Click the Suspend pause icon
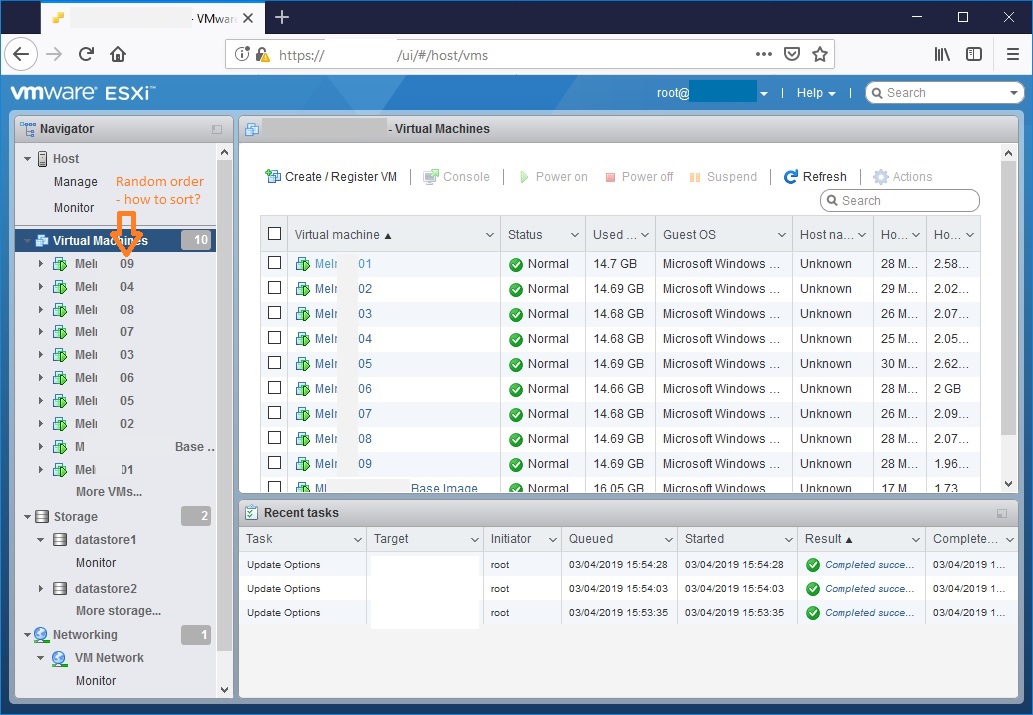The image size is (1033, 715). pyautogui.click(x=694, y=177)
